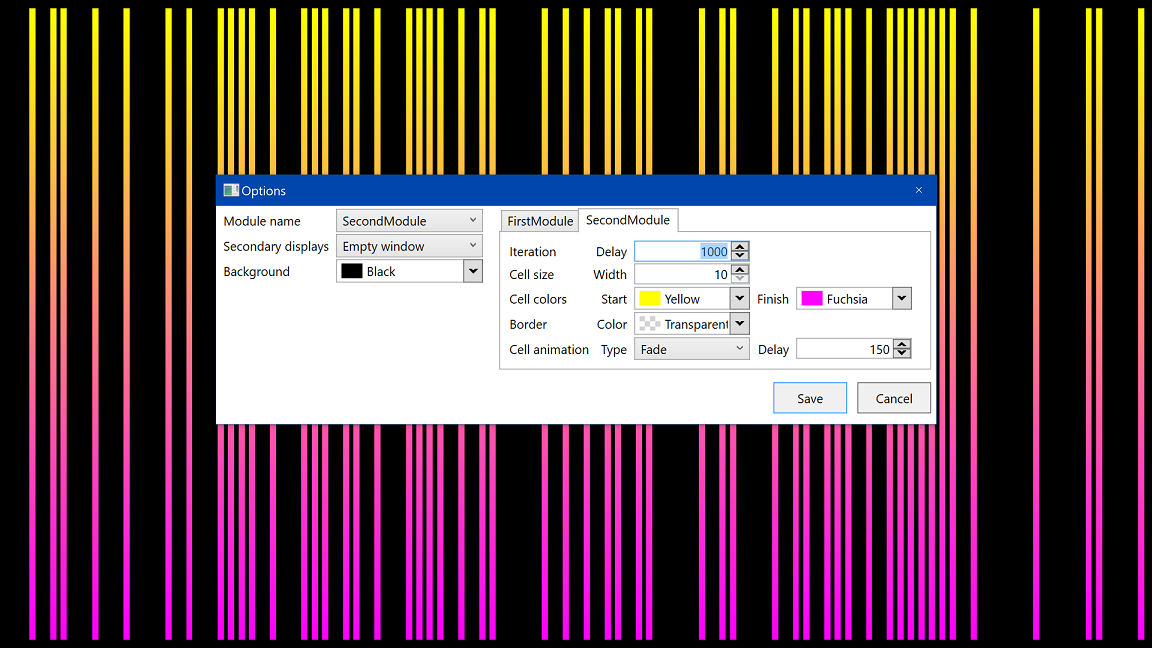Click the Fuchsia finish color swatch
Screen dimensions: 1152x648
(812, 298)
